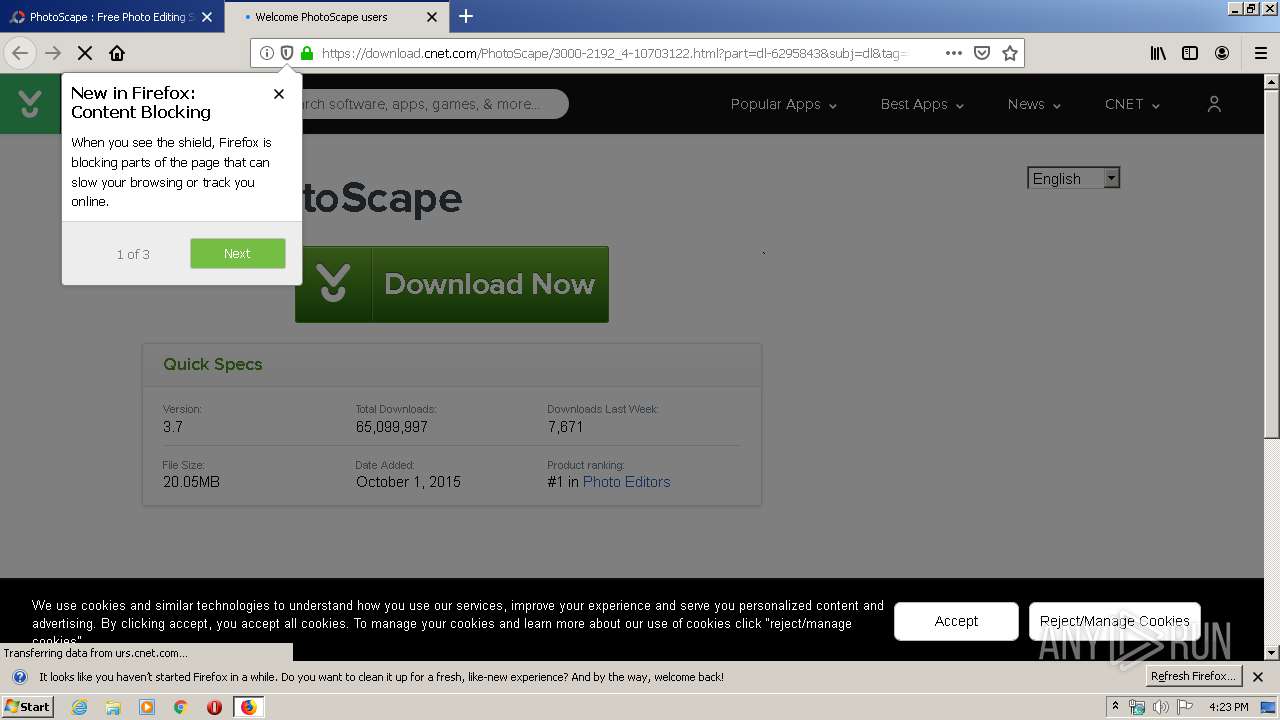
Task: Click the green padlock connection icon
Action: pyautogui.click(x=307, y=53)
